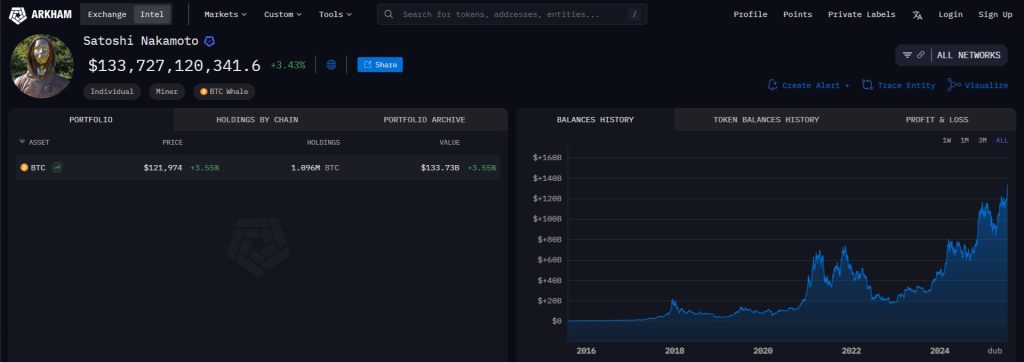1024x362 pixels.
Task: Create an alert for this entity
Action: pyautogui.click(x=808, y=85)
